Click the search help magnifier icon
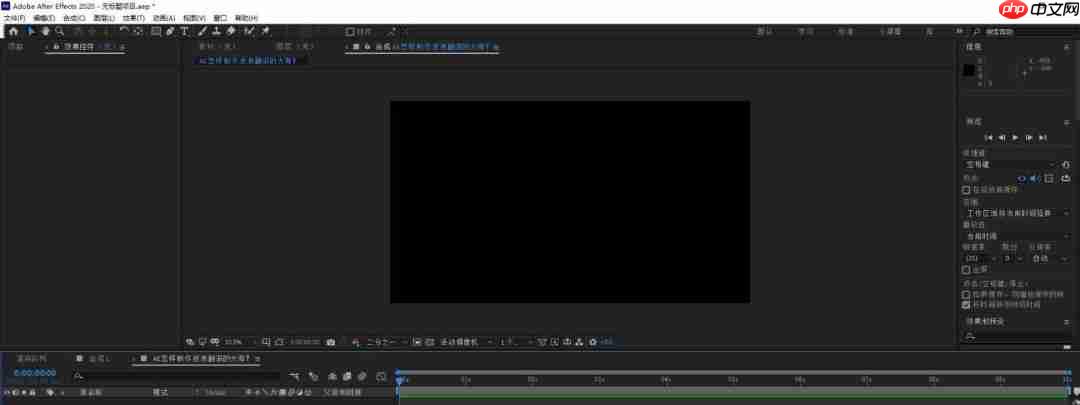 [977, 32]
